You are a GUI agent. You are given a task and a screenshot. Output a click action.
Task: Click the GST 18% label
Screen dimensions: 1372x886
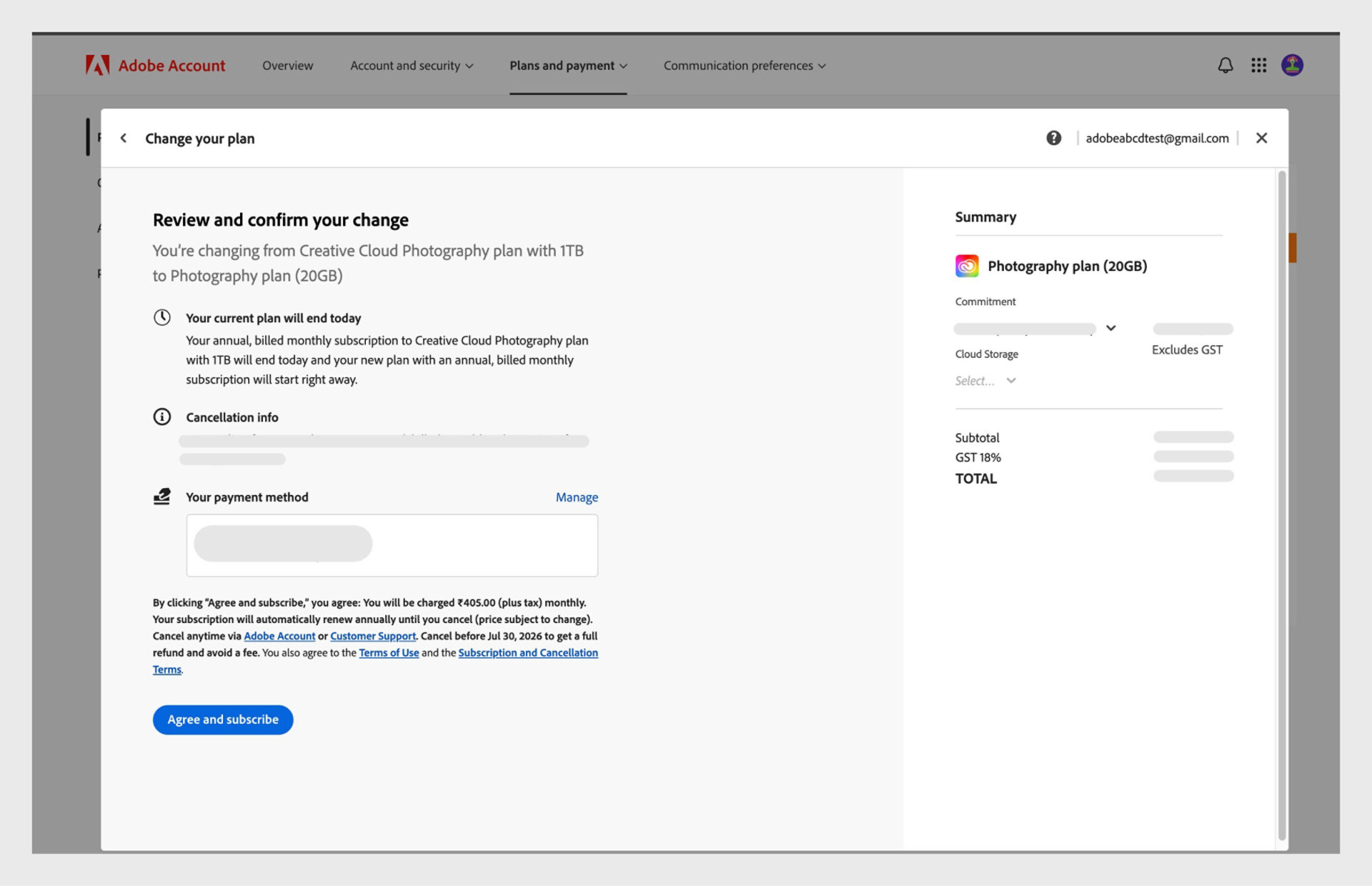pyautogui.click(x=978, y=457)
